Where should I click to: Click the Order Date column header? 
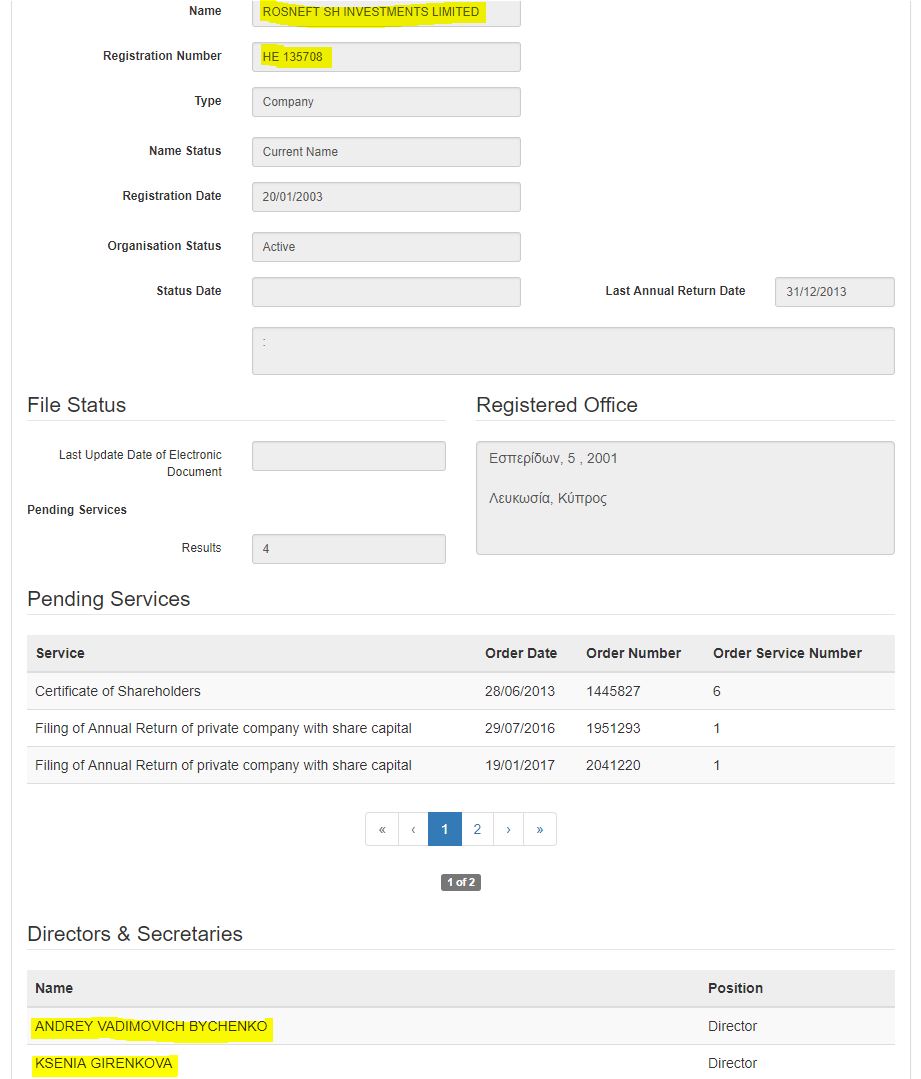point(521,653)
